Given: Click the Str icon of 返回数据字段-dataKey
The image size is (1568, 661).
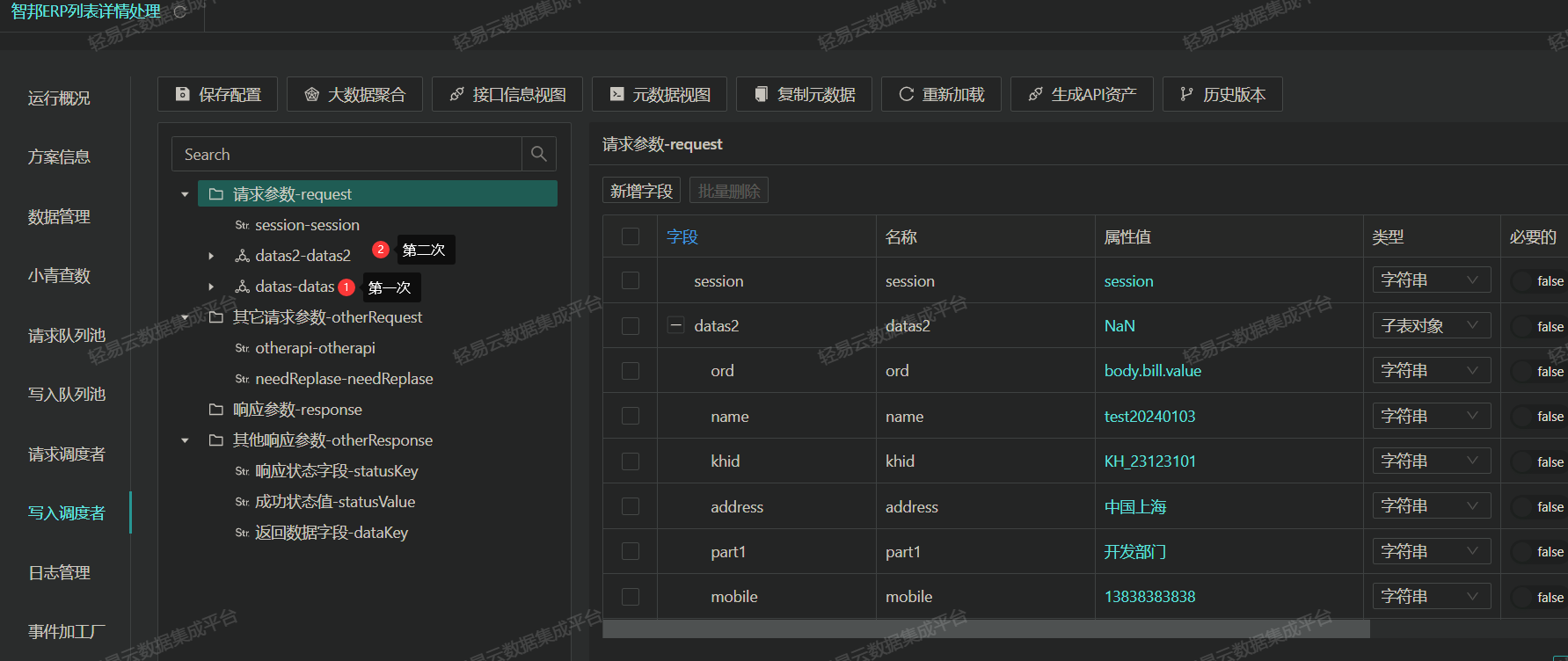Looking at the screenshot, I should coord(243,534).
